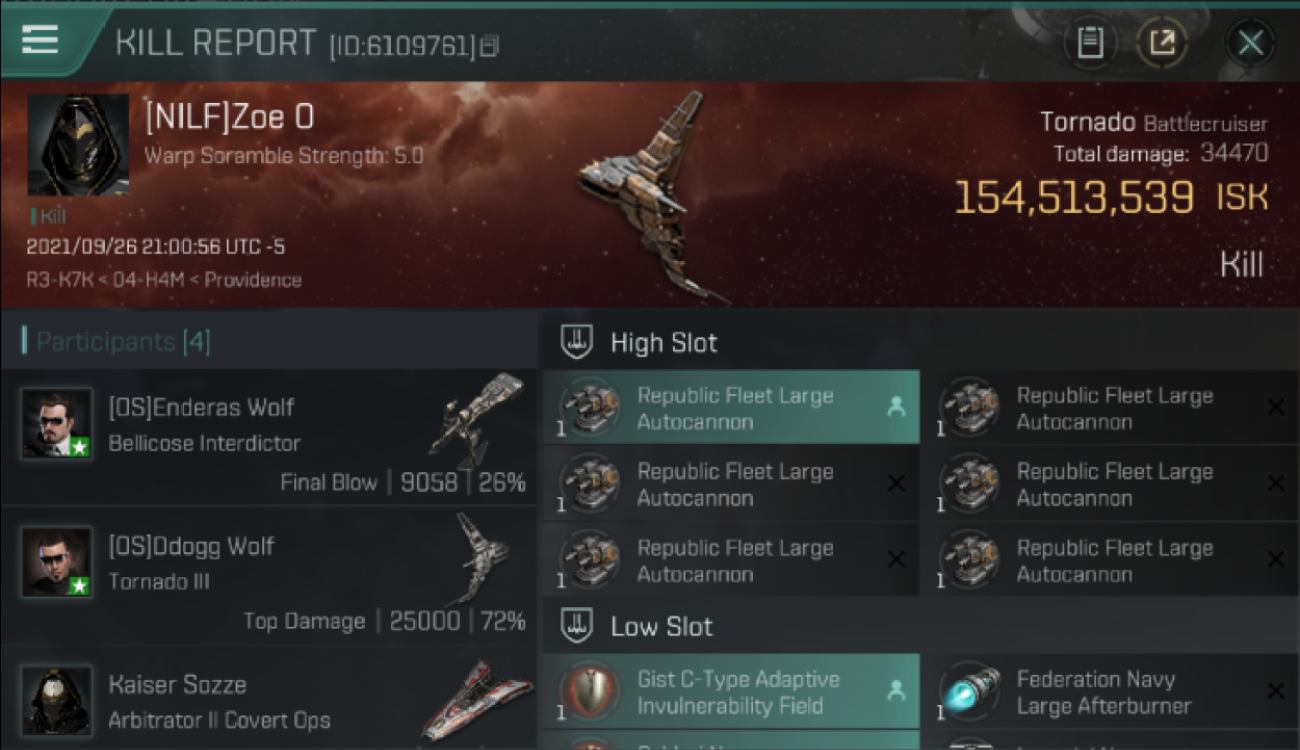Copy the kill report ID
This screenshot has height=750, width=1300.
pyautogui.click(x=489, y=46)
